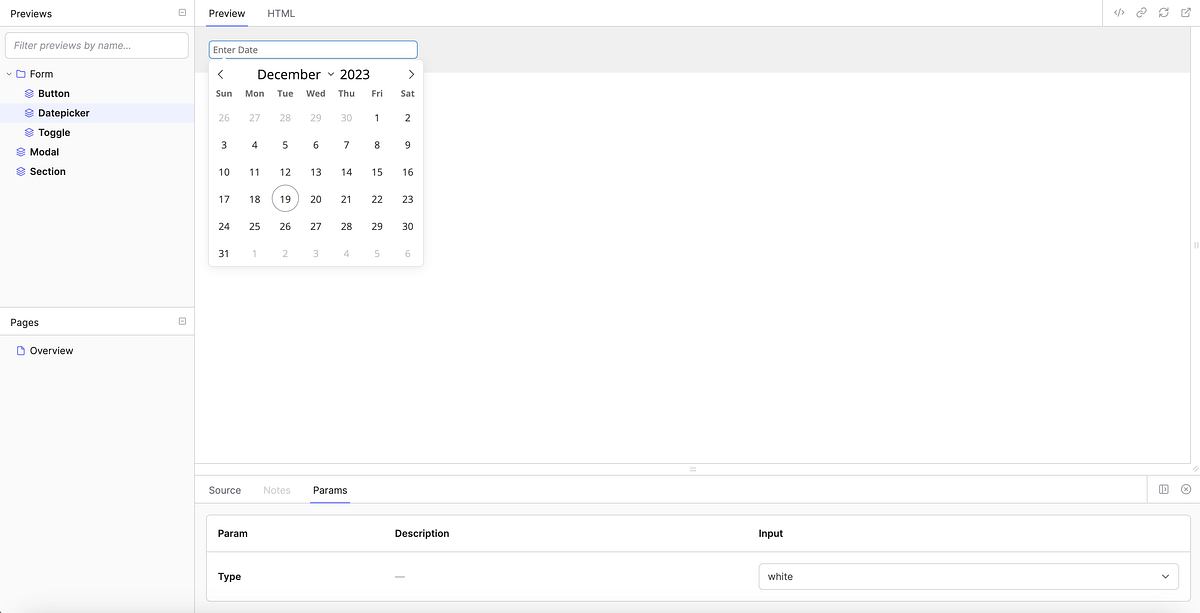Navigate to the previous month
This screenshot has height=613, width=1200.
point(220,73)
